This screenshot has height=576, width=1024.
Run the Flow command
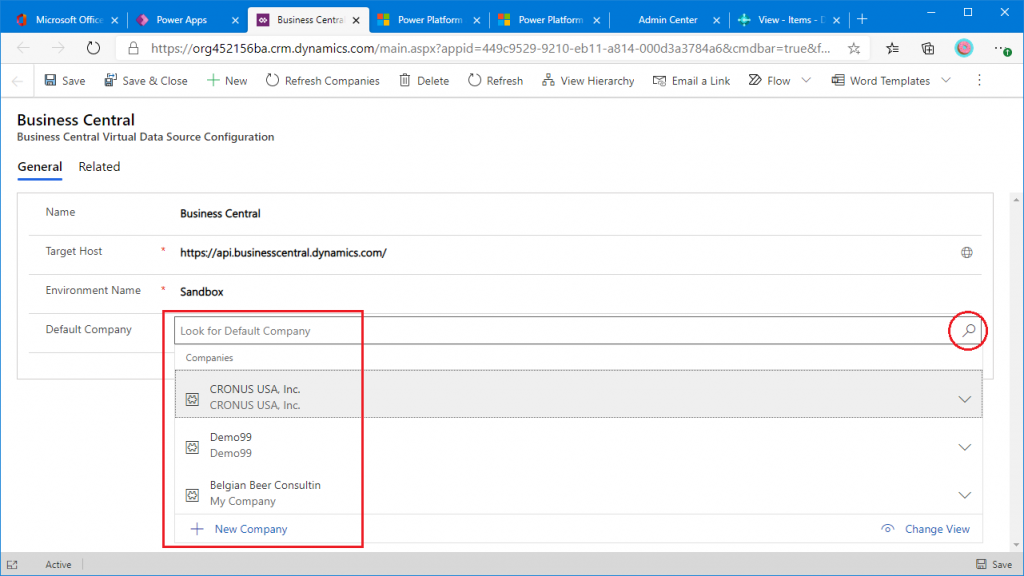pos(769,80)
